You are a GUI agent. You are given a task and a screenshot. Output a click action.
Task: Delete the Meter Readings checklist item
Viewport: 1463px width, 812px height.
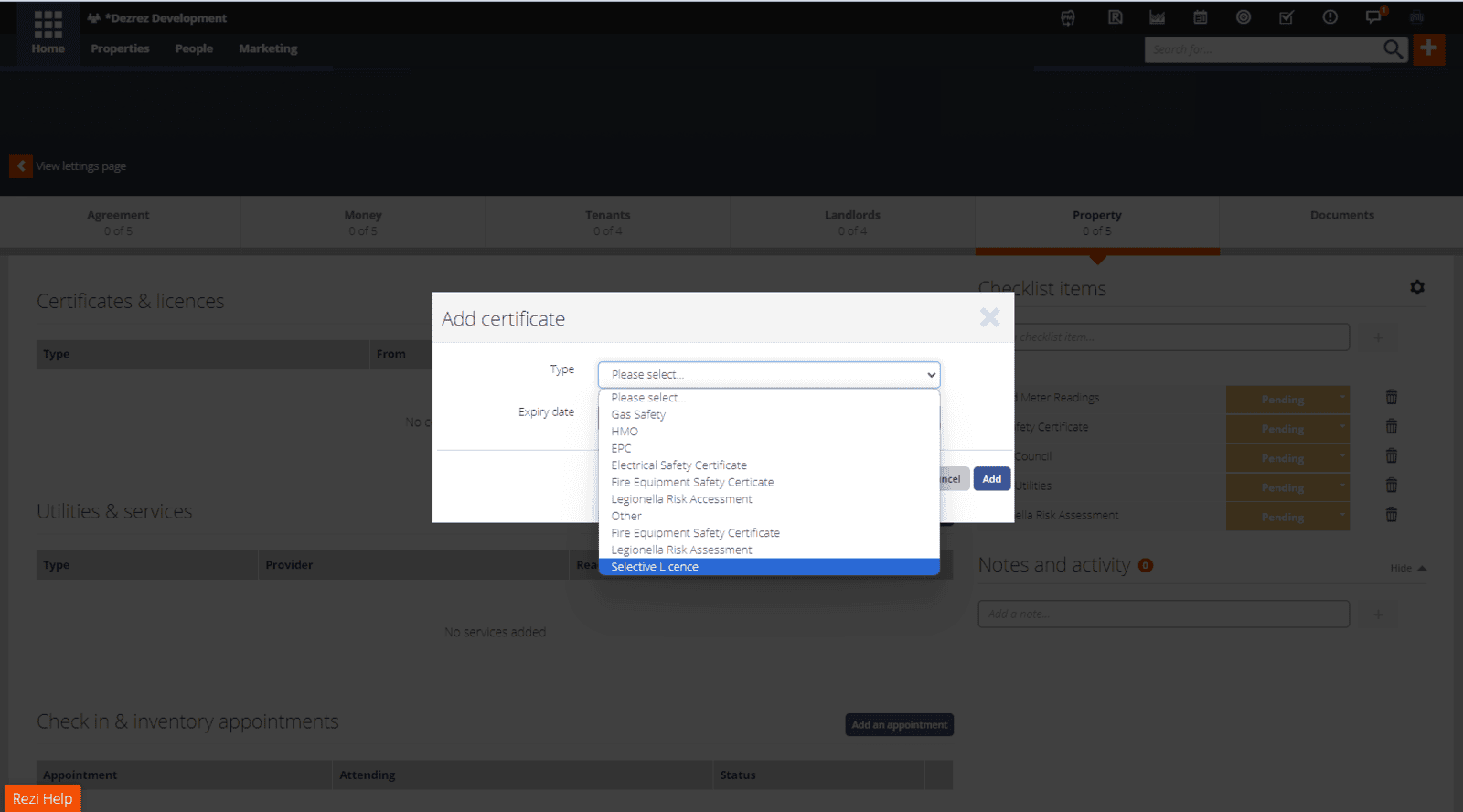point(1392,397)
